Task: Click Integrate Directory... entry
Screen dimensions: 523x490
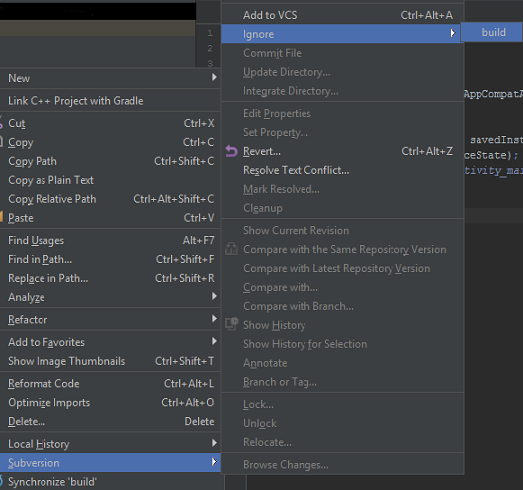Action: [x=342, y=91]
